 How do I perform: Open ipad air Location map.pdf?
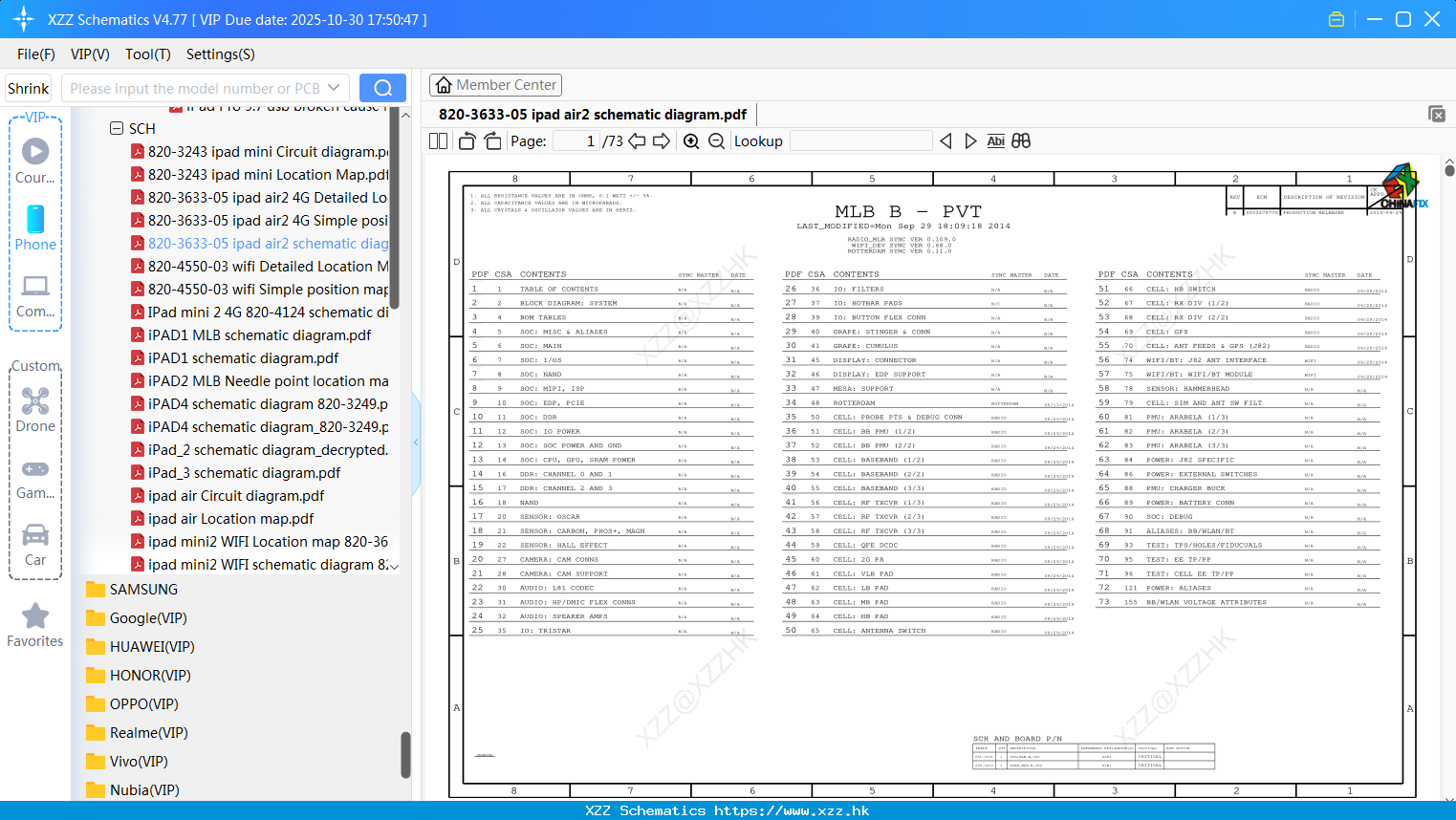(x=223, y=519)
